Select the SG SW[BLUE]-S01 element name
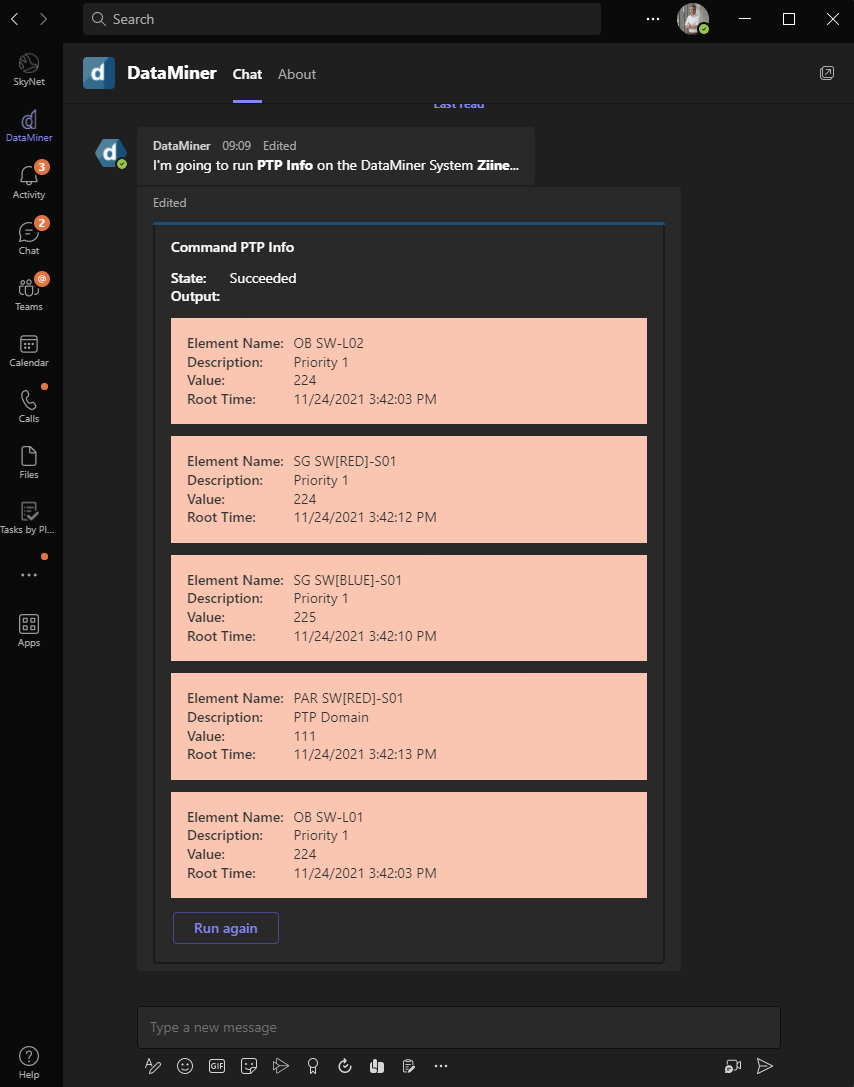The width and height of the screenshot is (854, 1087). click(347, 580)
